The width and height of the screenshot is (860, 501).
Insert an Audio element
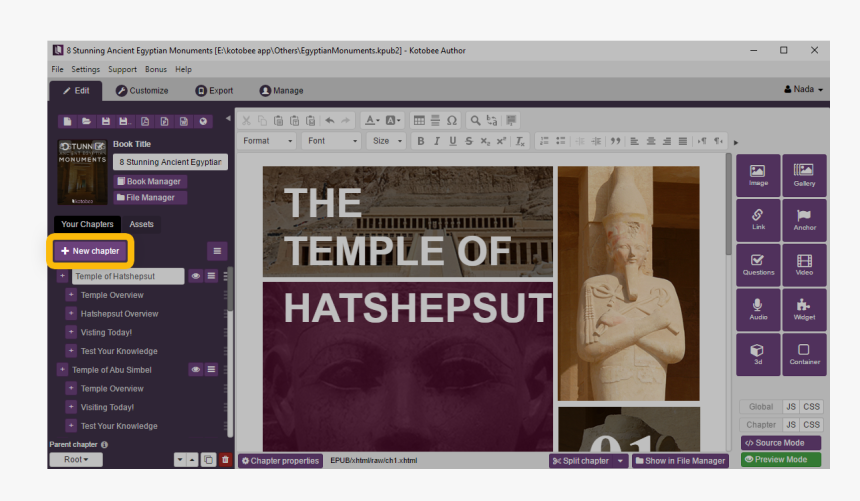(758, 310)
